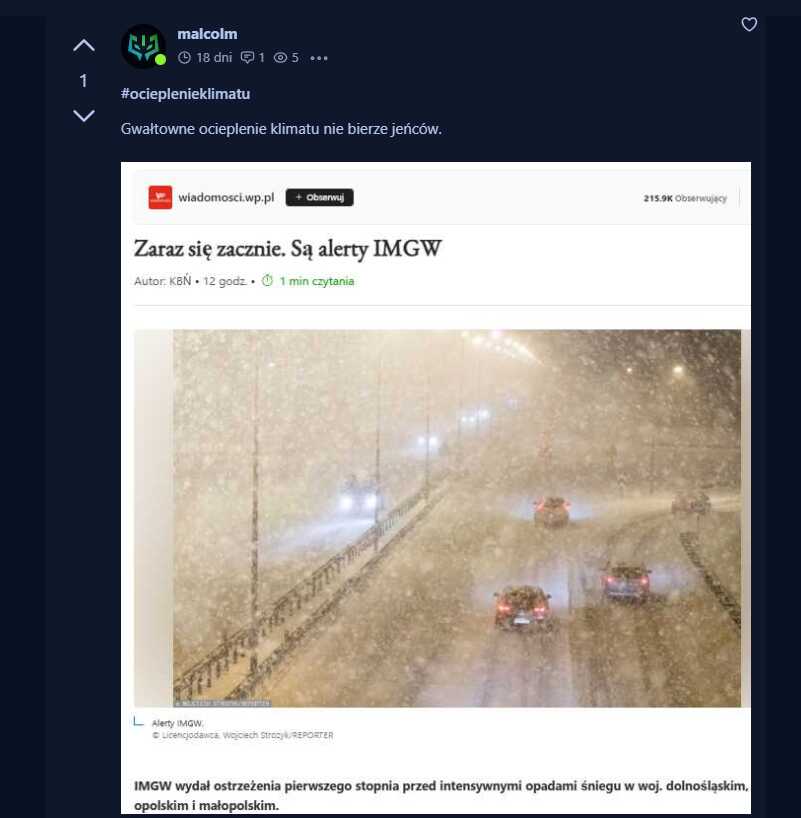Open malcolm username link
801x818 pixels.
[207, 34]
